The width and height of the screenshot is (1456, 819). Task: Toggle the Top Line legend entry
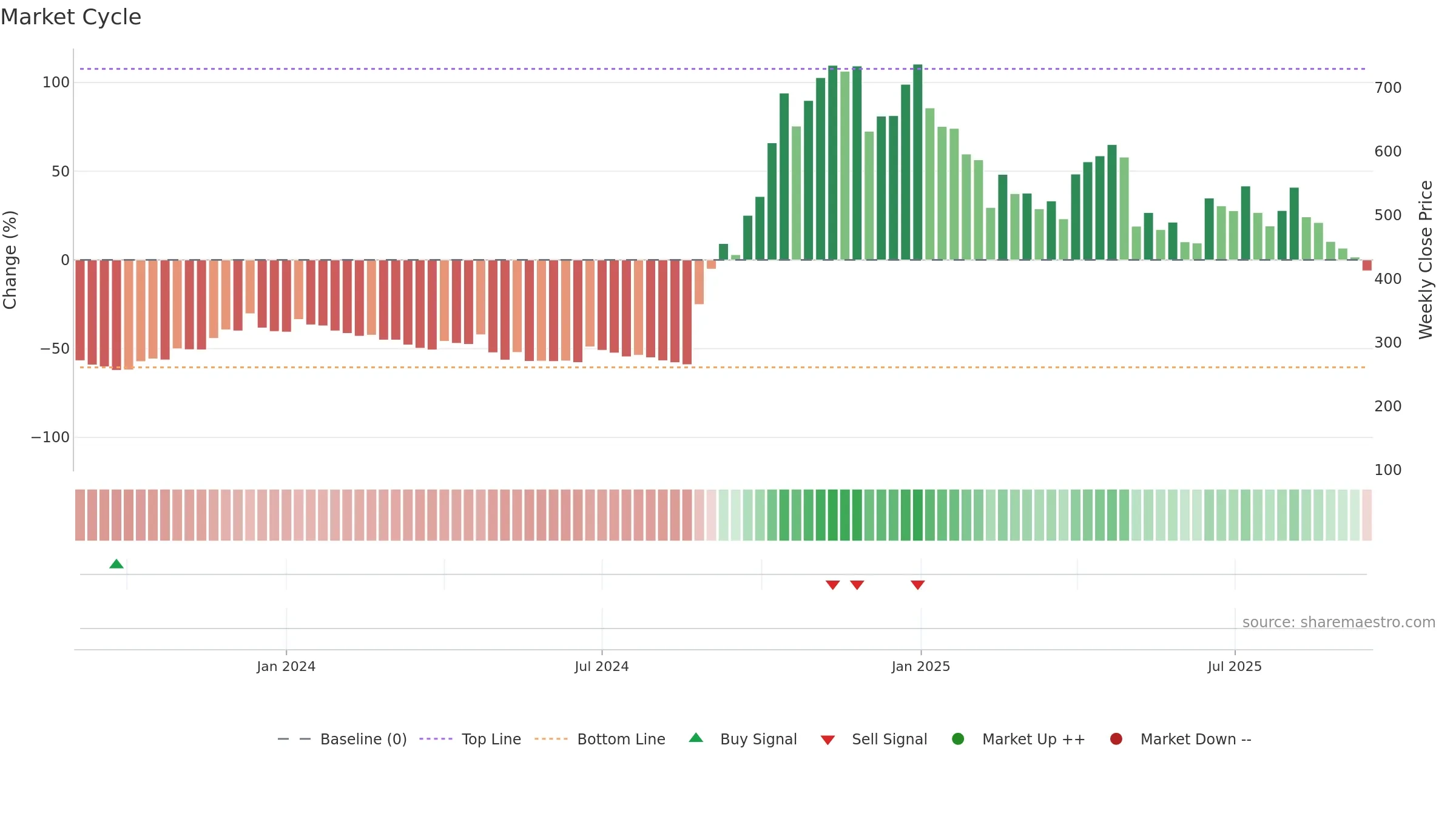tap(470, 740)
